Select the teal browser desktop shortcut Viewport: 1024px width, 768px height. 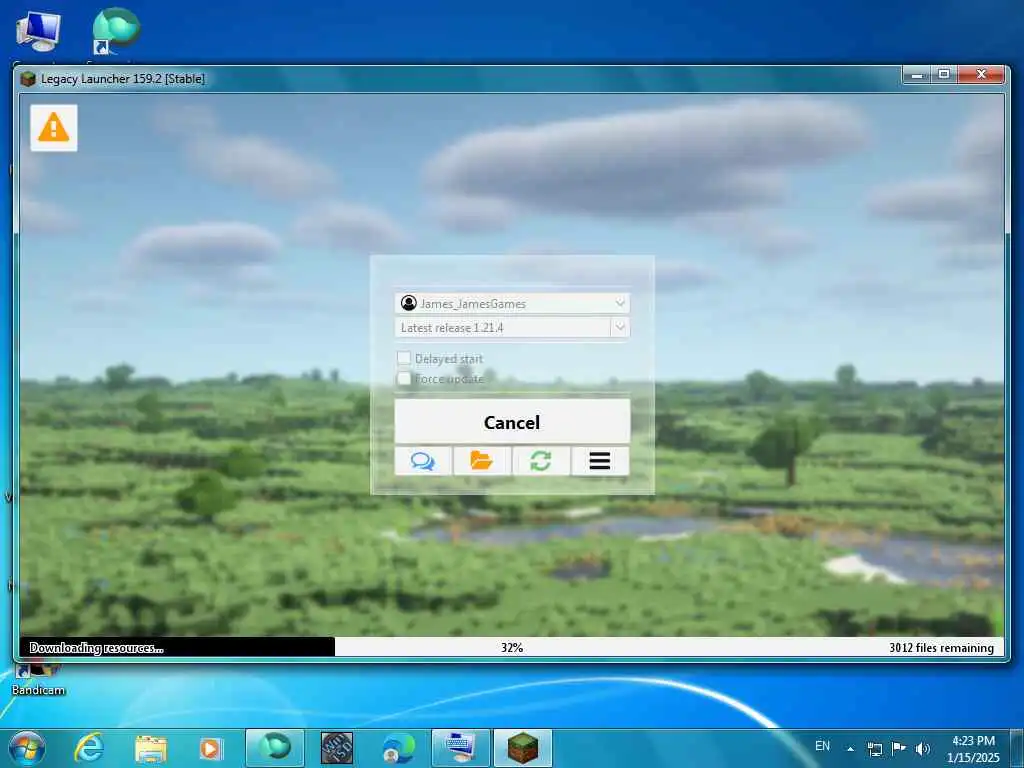coord(116,33)
